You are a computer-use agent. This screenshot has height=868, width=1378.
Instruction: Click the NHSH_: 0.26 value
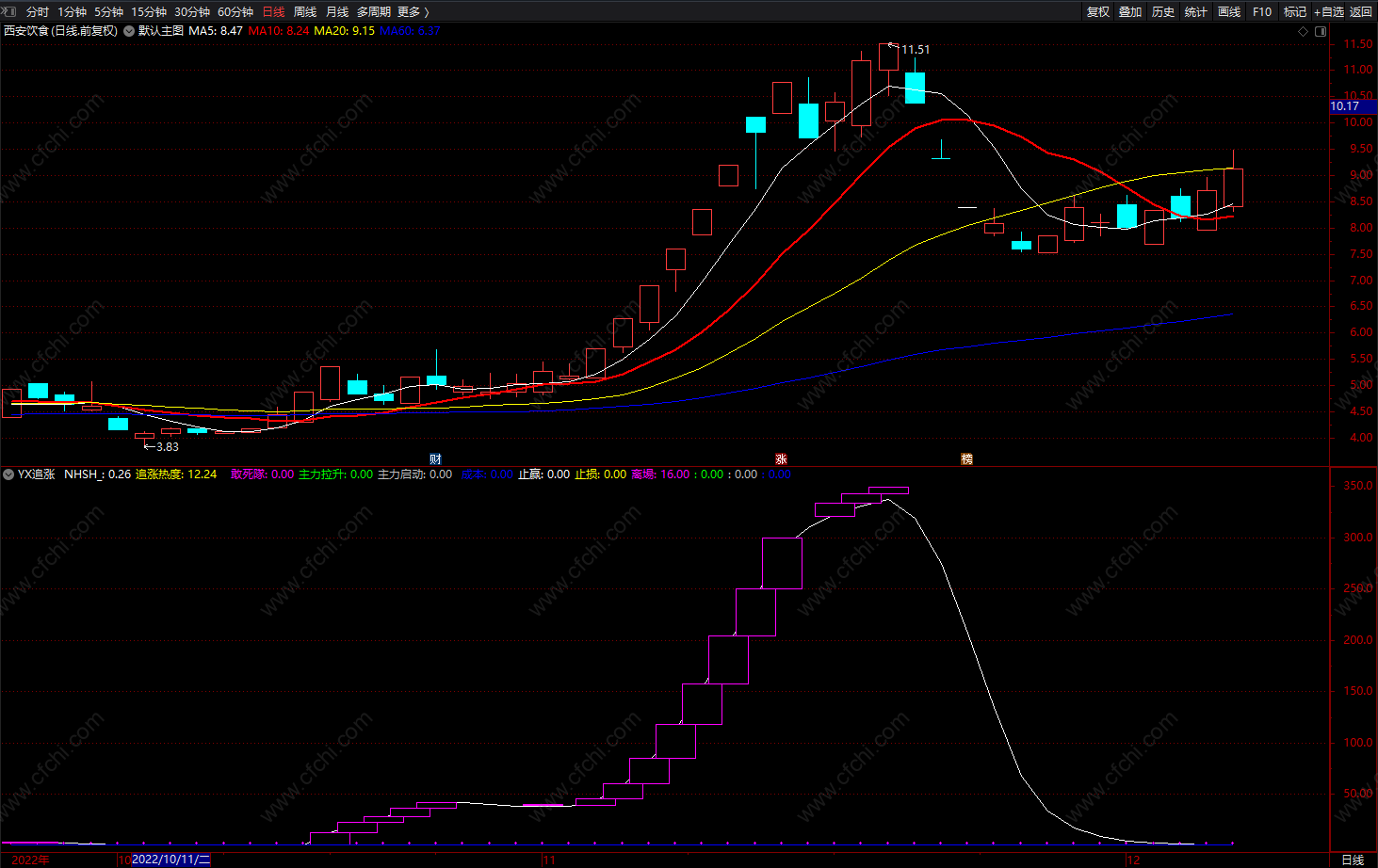(x=98, y=474)
